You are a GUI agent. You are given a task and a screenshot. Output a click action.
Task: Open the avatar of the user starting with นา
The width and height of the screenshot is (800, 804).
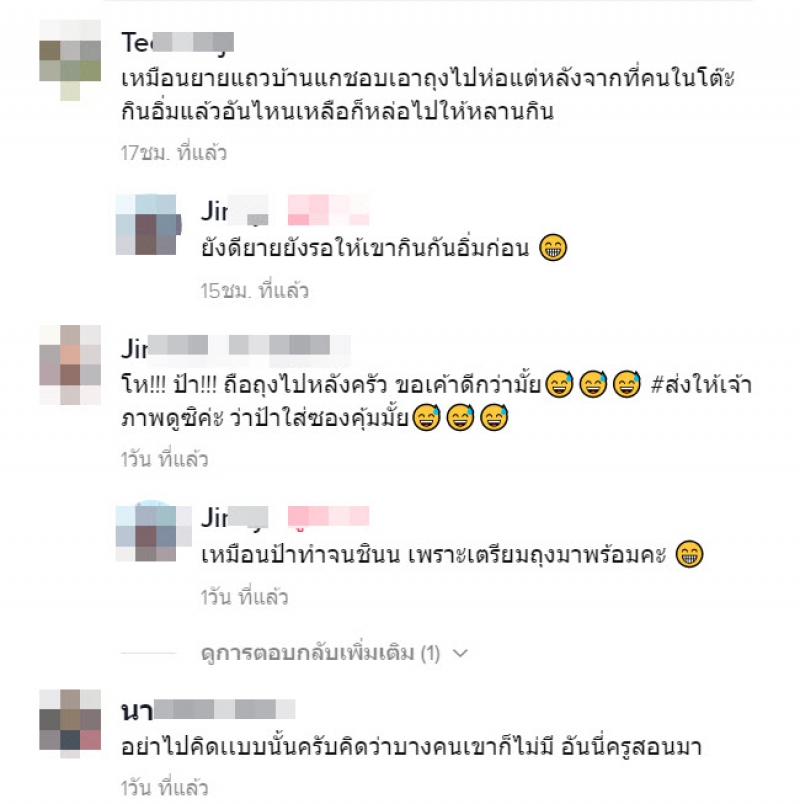[70, 724]
